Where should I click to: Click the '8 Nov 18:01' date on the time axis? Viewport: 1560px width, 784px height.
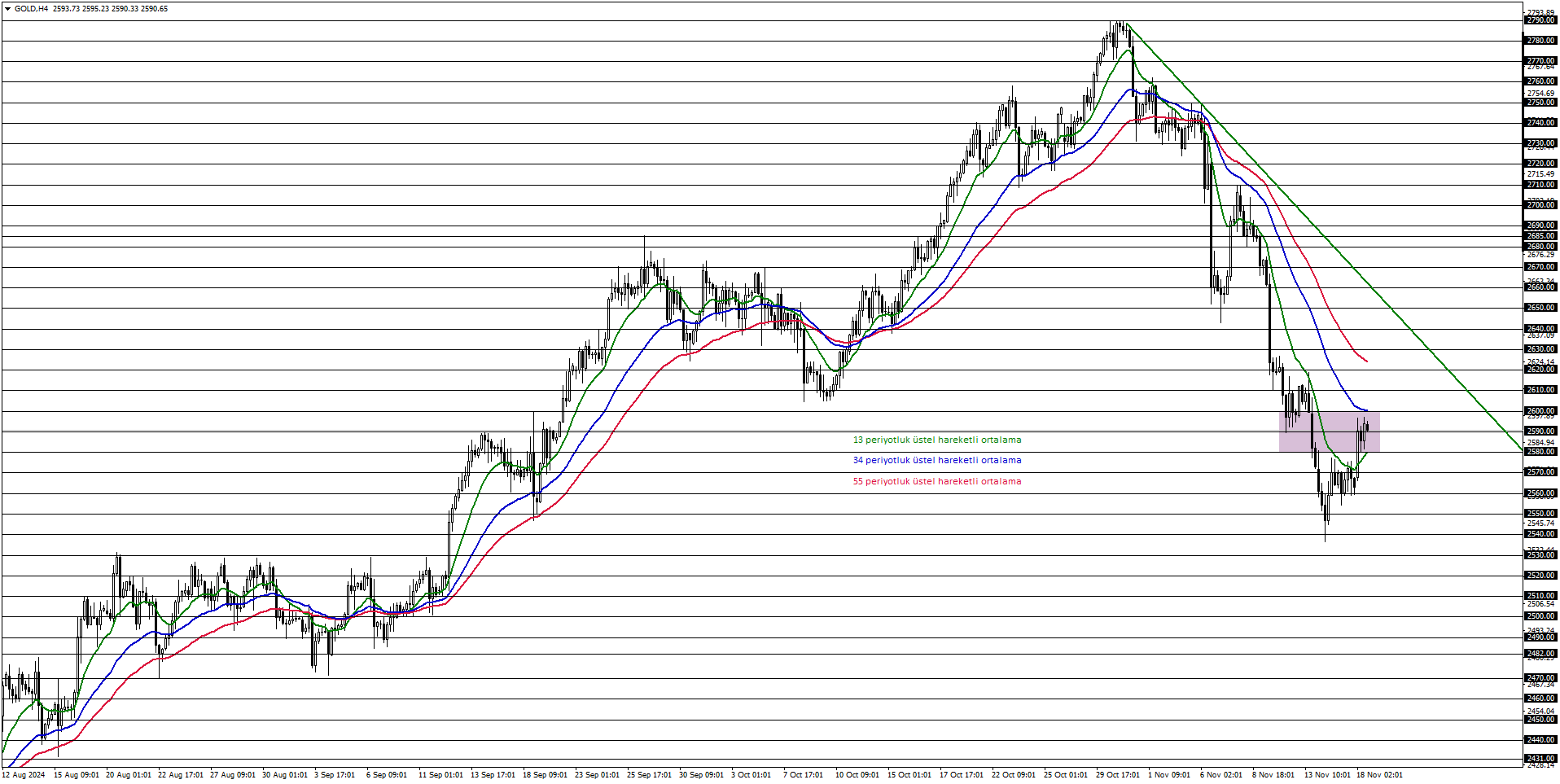[1273, 775]
